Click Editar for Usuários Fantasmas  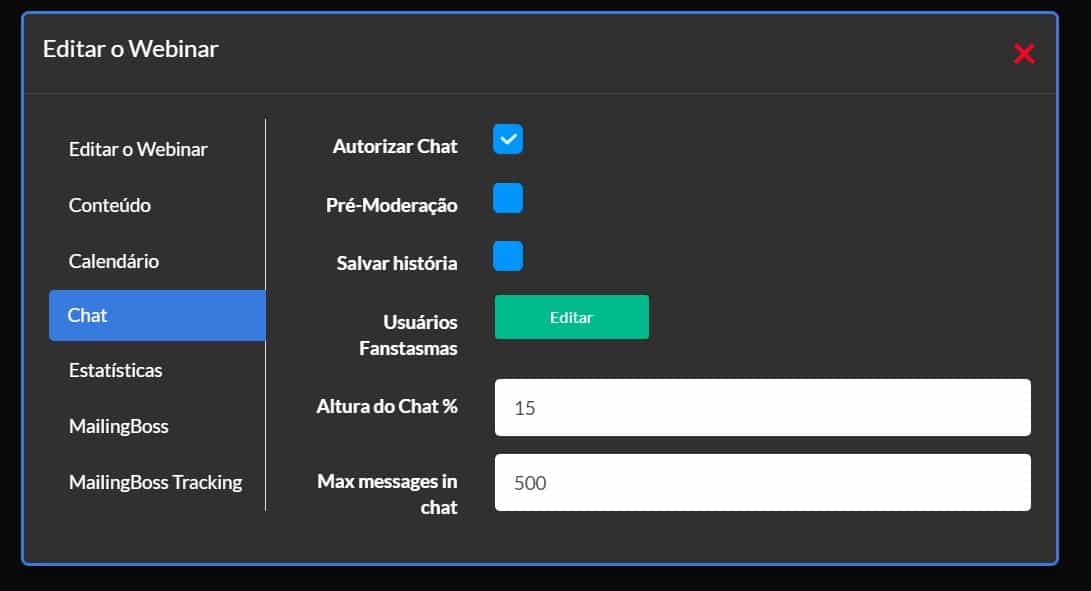pos(571,317)
